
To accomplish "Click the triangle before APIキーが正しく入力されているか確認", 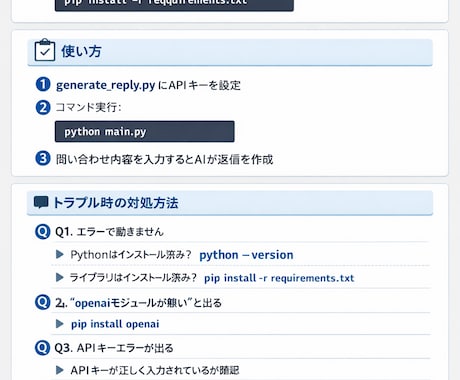I will point(60,370).
